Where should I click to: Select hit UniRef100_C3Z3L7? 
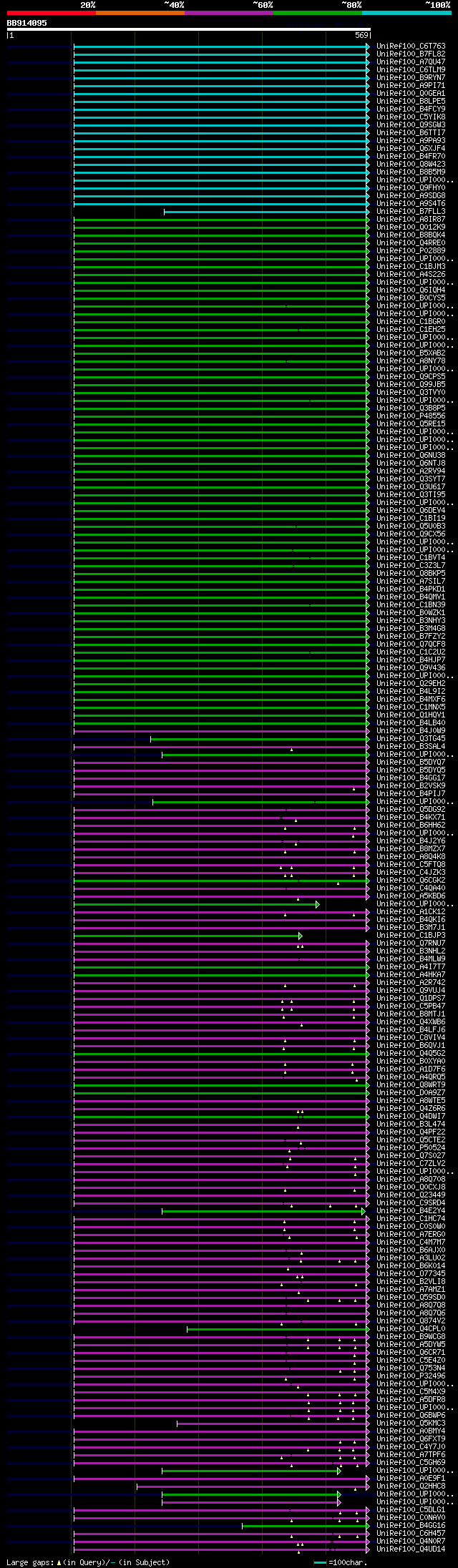(x=411, y=566)
